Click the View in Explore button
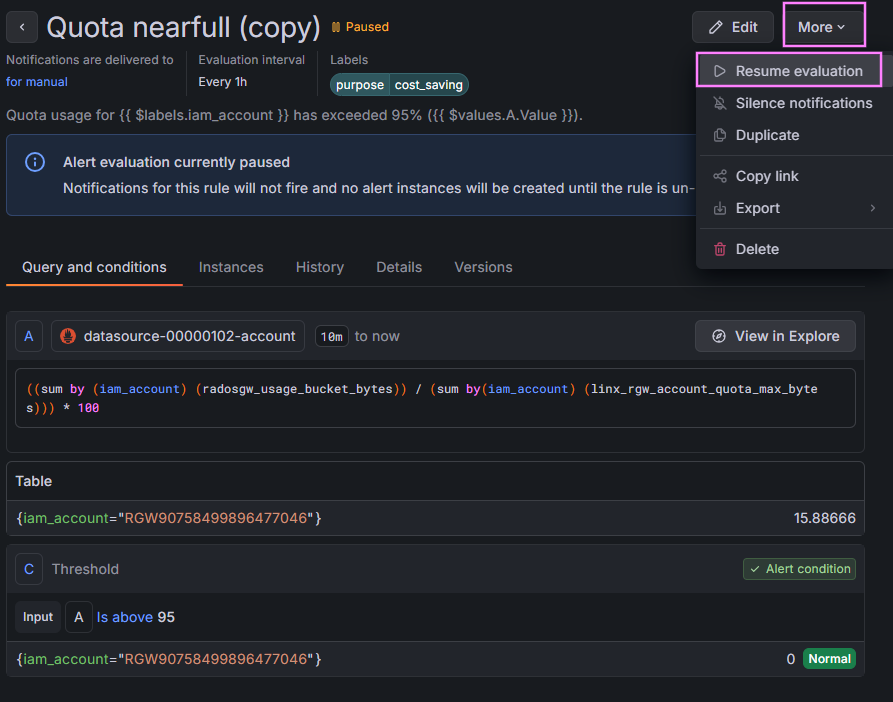Screen dimensions: 893x702 click(x=775, y=336)
